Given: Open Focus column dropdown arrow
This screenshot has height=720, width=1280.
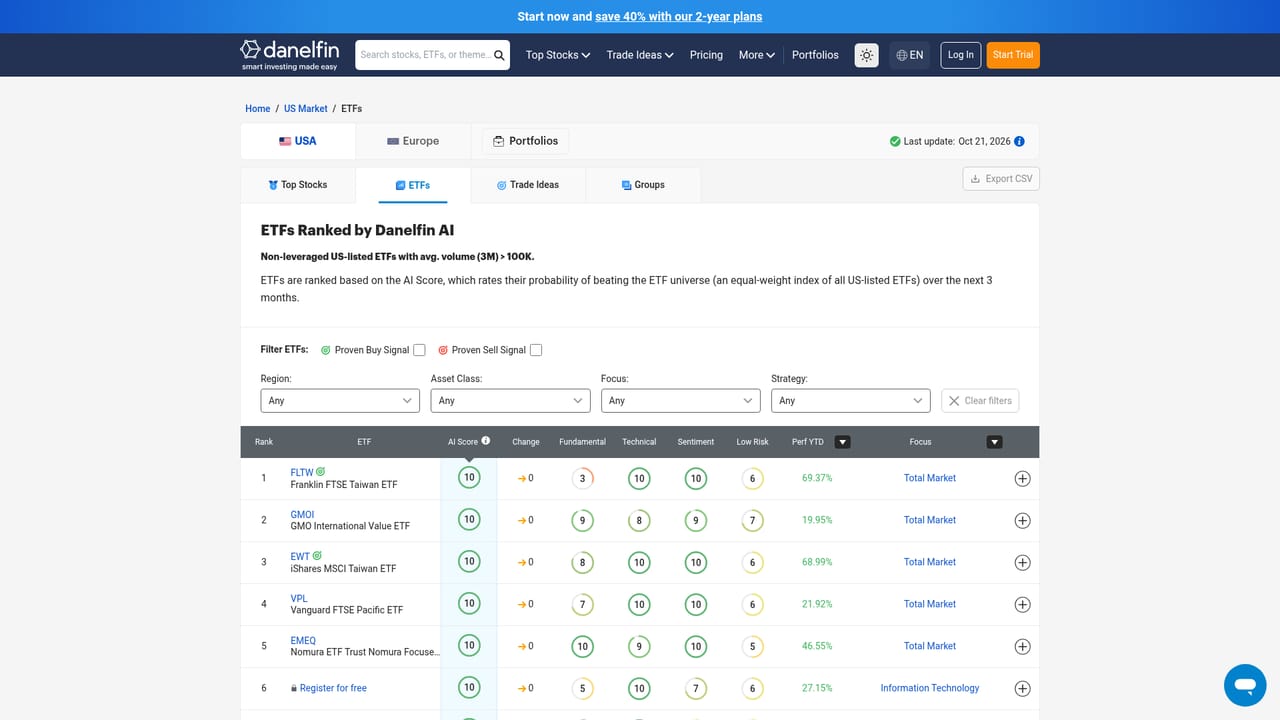Looking at the screenshot, I should pyautogui.click(x=994, y=442).
